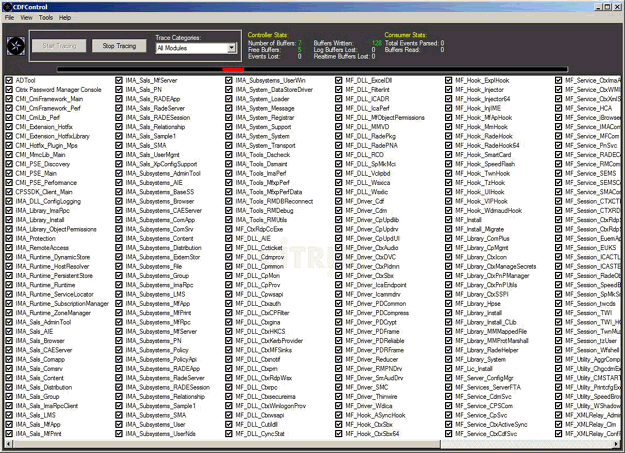Open the View menu
The image size is (625, 453).
pos(26,18)
